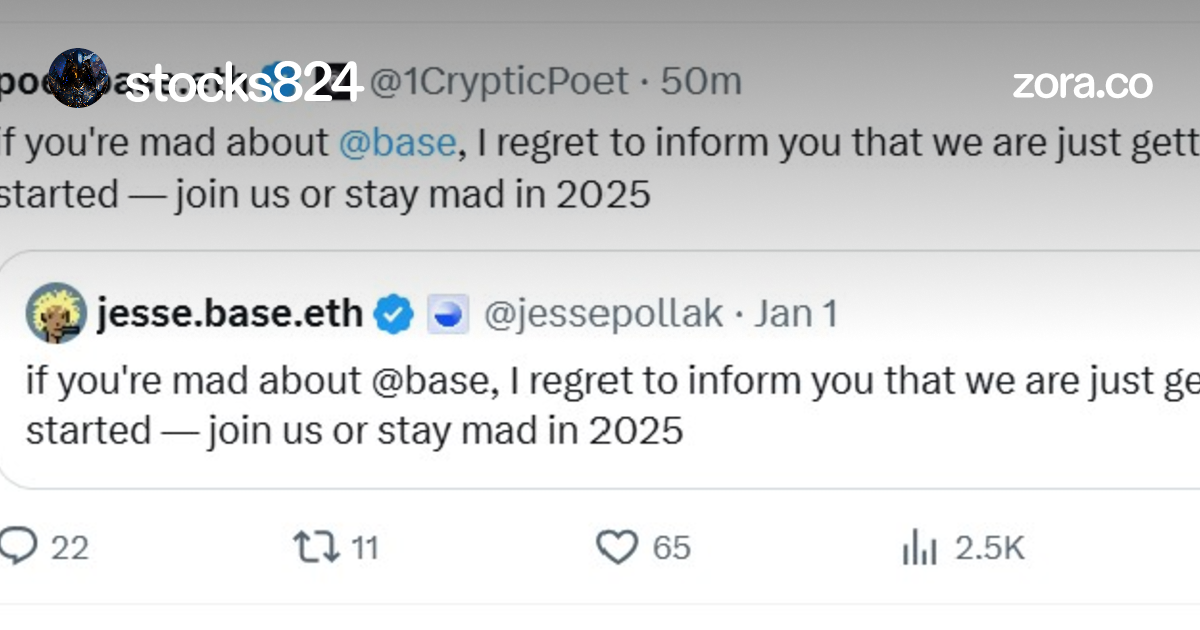Click the reply speech bubble icon

(x=18, y=547)
